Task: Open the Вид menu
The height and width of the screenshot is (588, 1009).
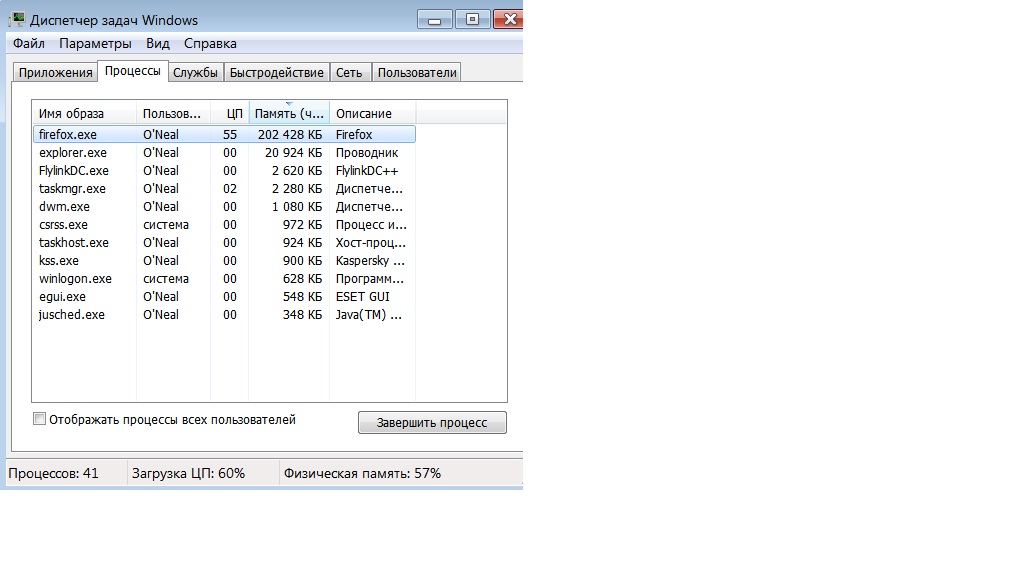Action: (x=158, y=44)
